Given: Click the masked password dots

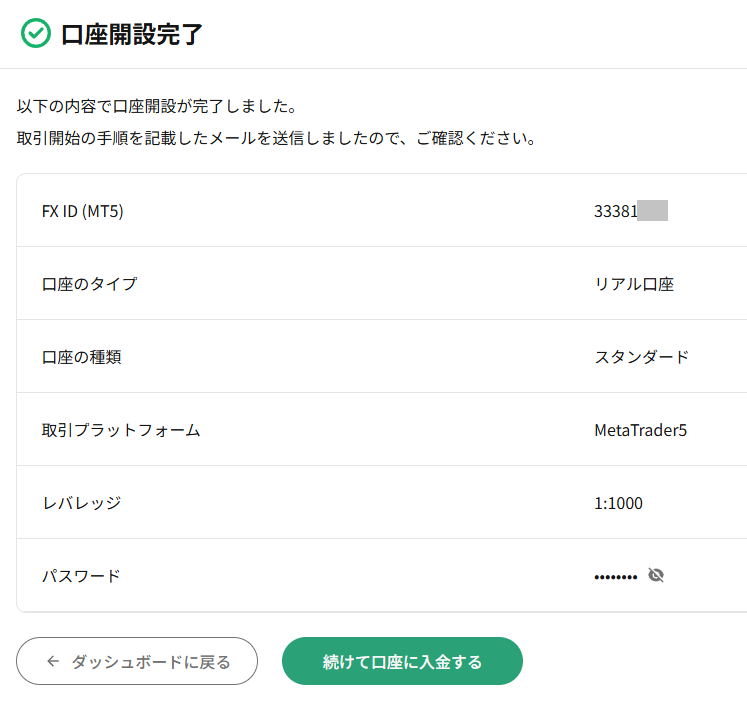Looking at the screenshot, I should tap(616, 577).
